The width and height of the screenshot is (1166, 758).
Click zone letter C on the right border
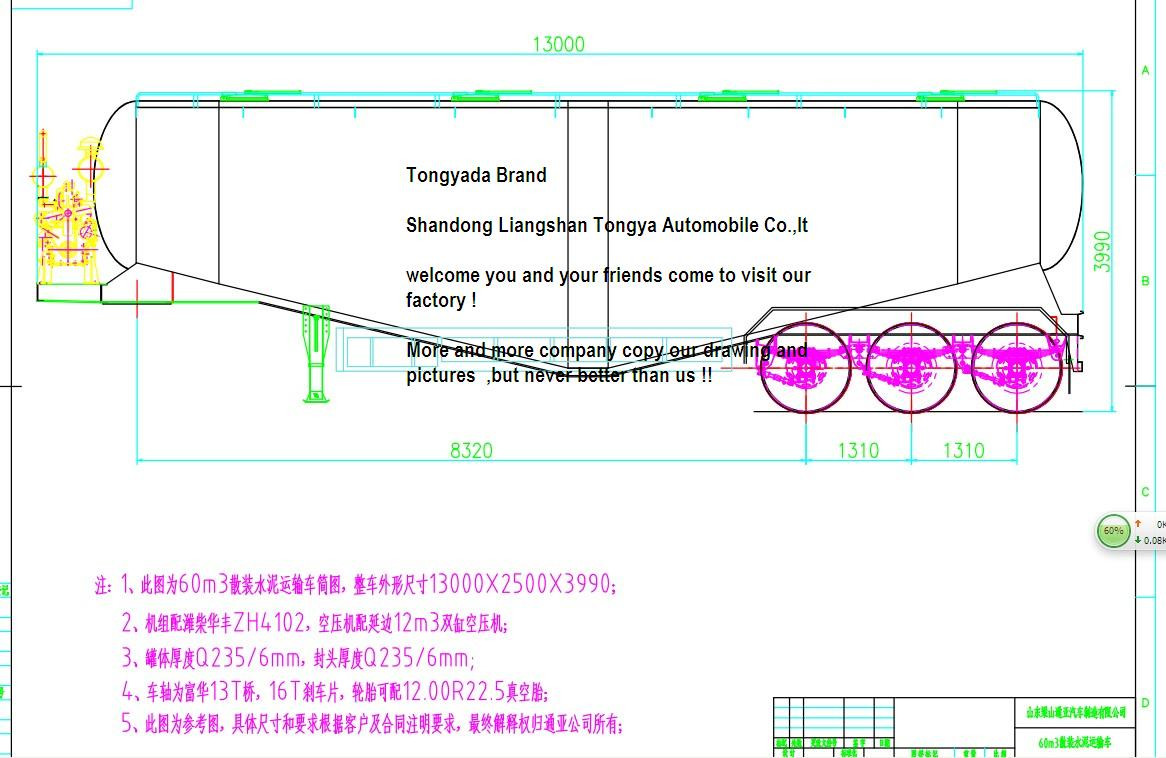click(x=1145, y=492)
